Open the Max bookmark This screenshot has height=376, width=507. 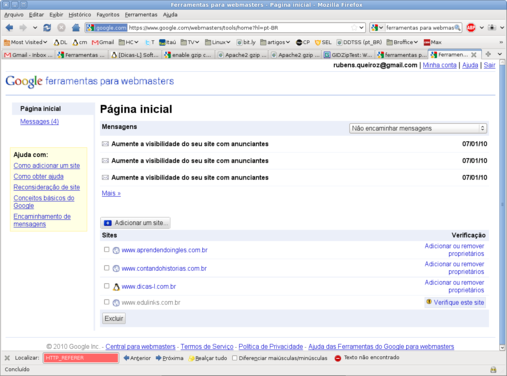coord(433,42)
